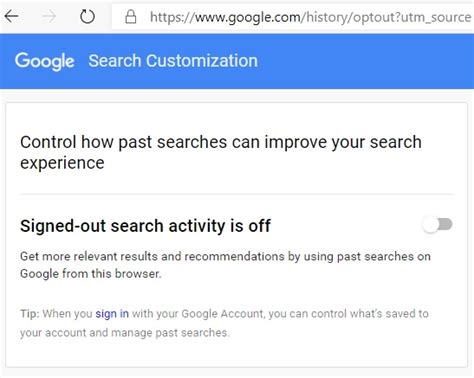Image resolution: width=474 pixels, height=378 pixels.
Task: Click the word 'experience' in the heading
Action: click(62, 163)
